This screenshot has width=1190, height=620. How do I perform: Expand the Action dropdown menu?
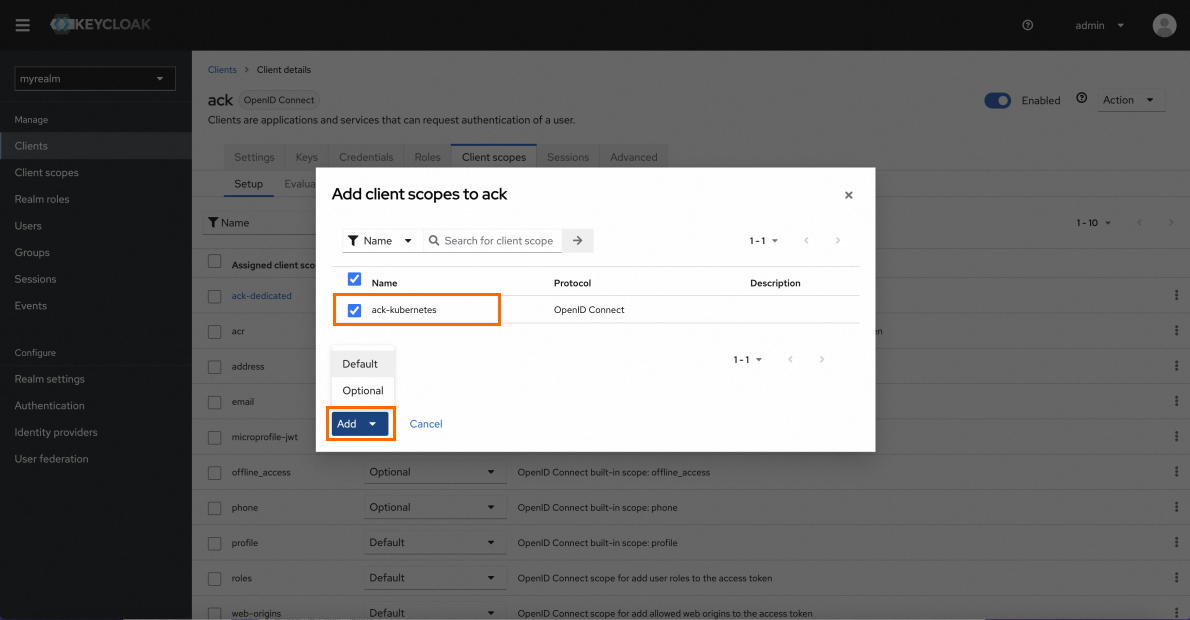(1129, 100)
